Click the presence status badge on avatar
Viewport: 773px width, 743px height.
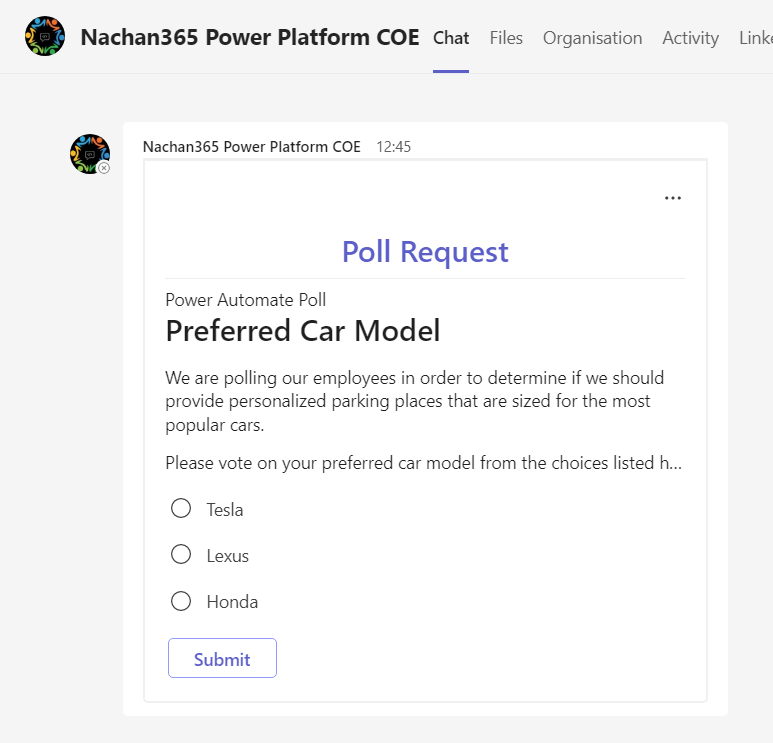[104, 168]
